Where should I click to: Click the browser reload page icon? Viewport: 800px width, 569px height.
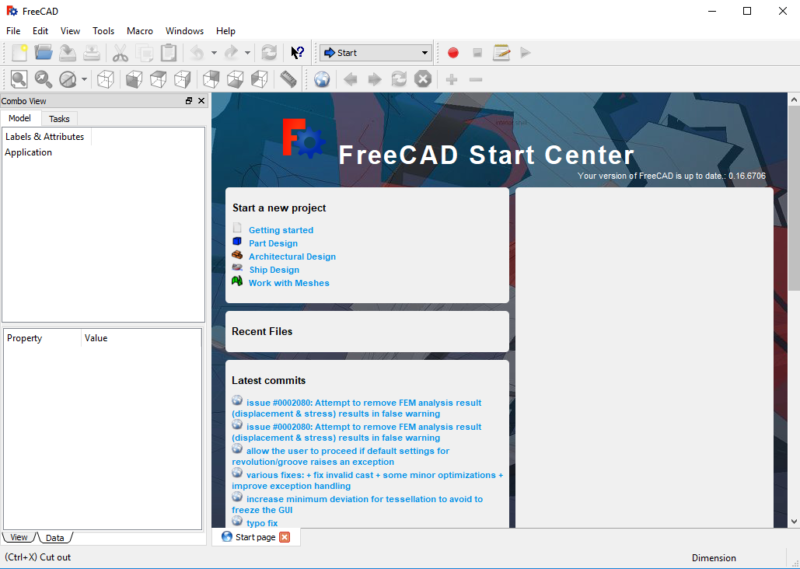tap(399, 79)
